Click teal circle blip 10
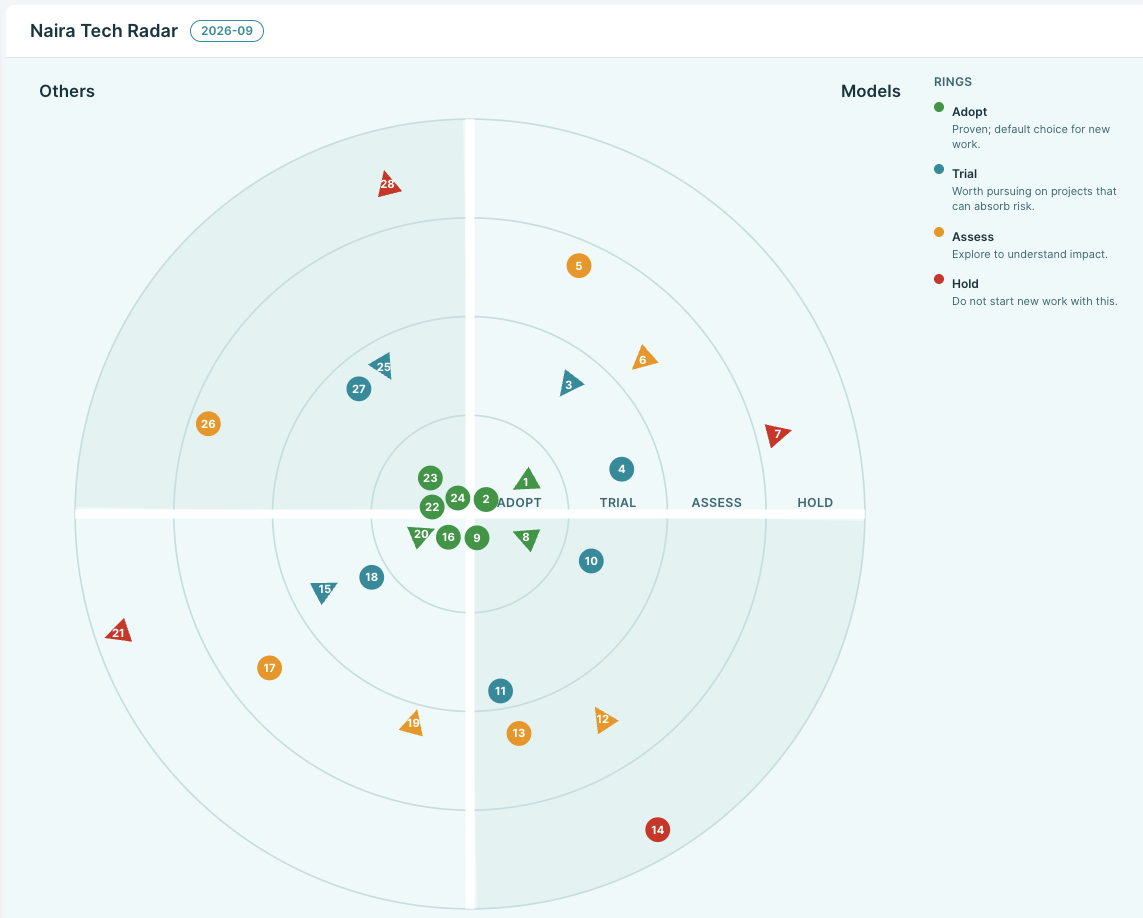The width and height of the screenshot is (1143, 918). pyautogui.click(x=591, y=561)
